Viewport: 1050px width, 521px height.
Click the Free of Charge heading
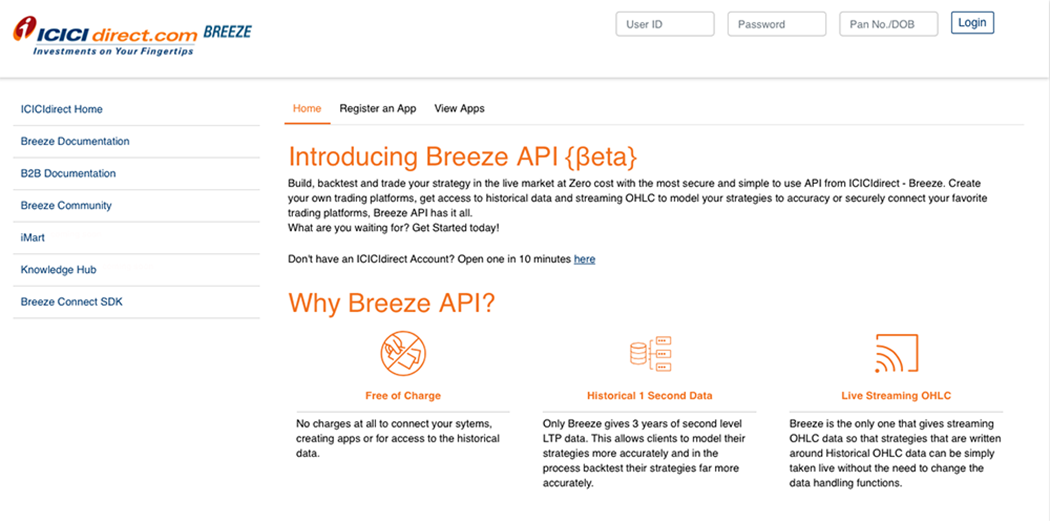point(403,396)
